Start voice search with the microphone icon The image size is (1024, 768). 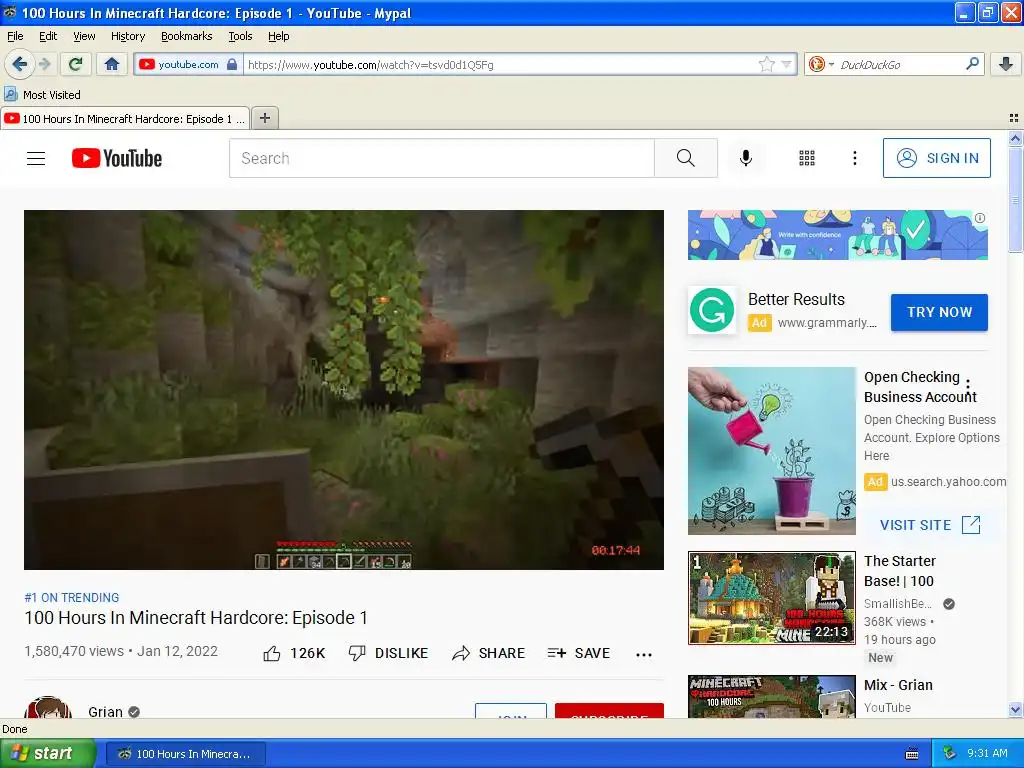pos(746,158)
